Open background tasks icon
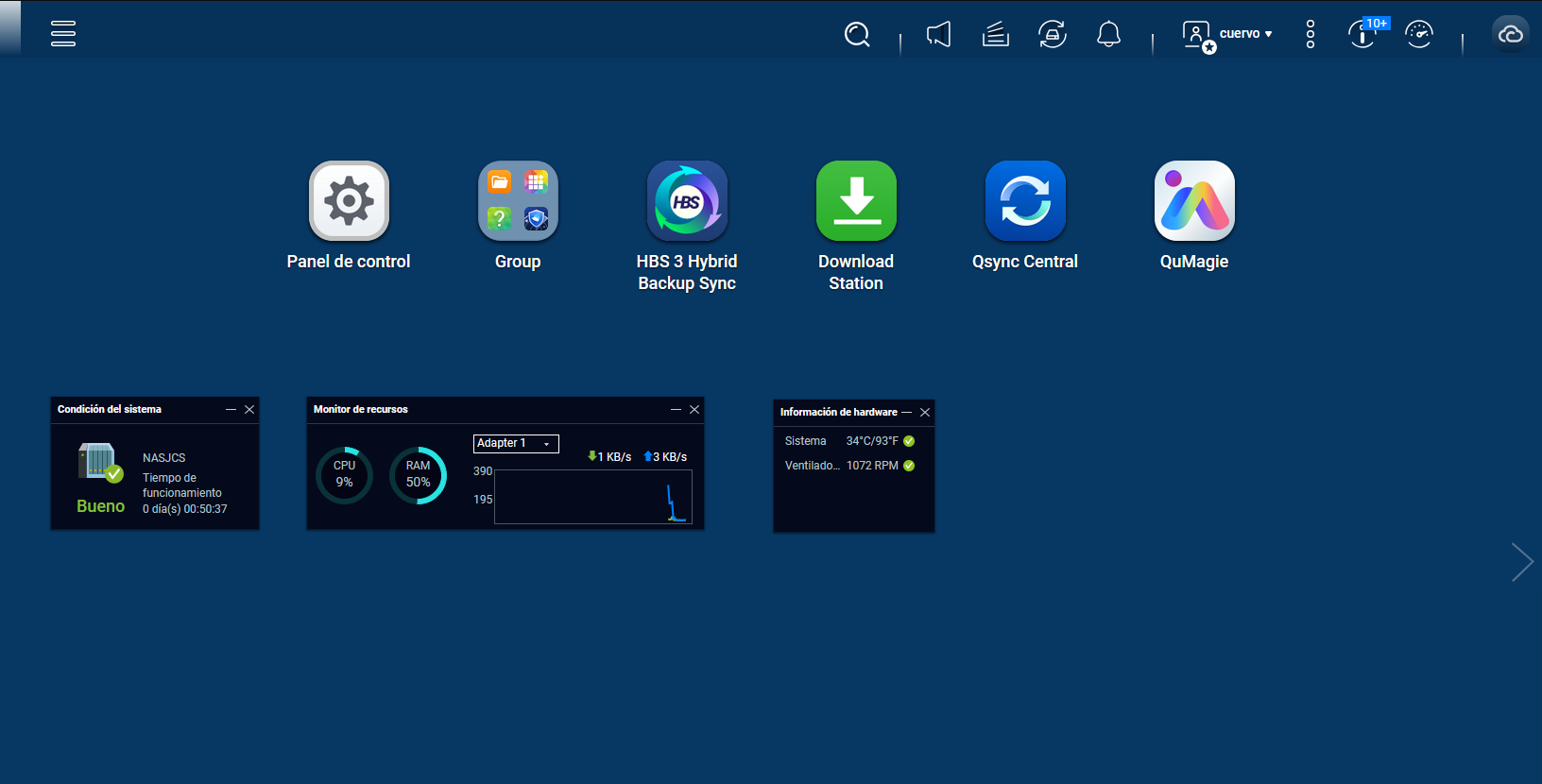The image size is (1542, 784). tap(996, 35)
